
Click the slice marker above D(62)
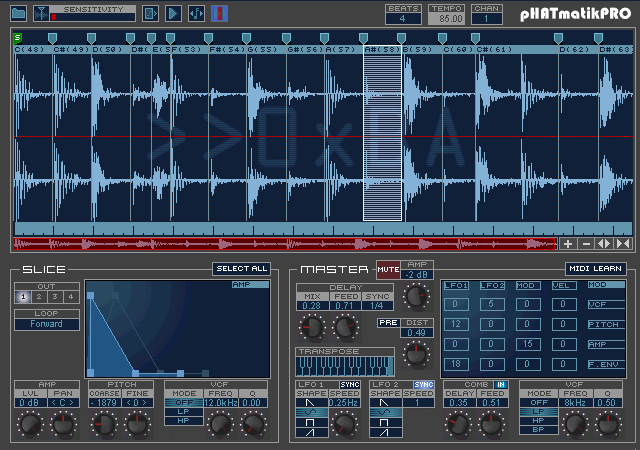click(x=558, y=39)
